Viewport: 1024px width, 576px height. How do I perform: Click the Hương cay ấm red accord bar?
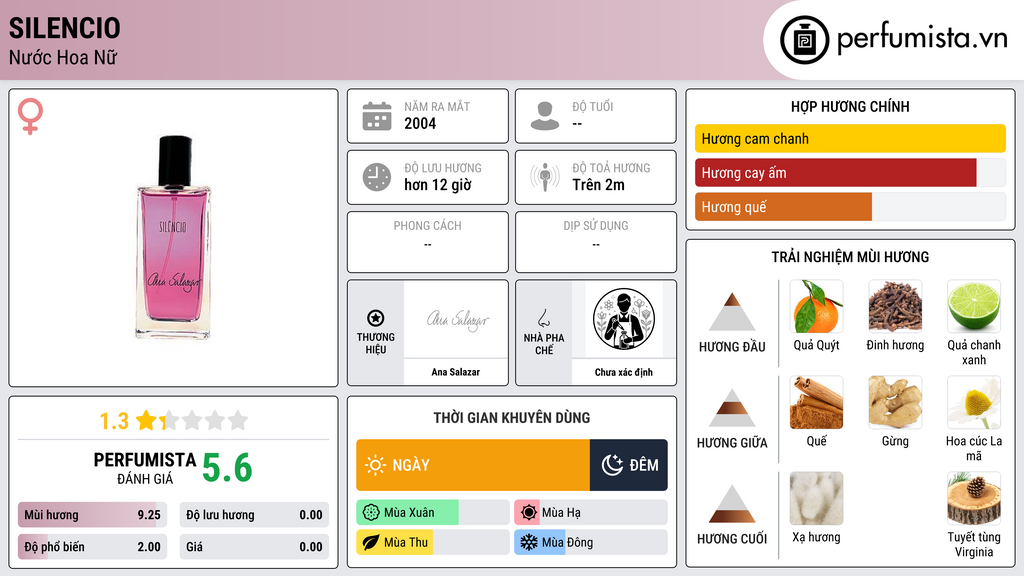835,173
